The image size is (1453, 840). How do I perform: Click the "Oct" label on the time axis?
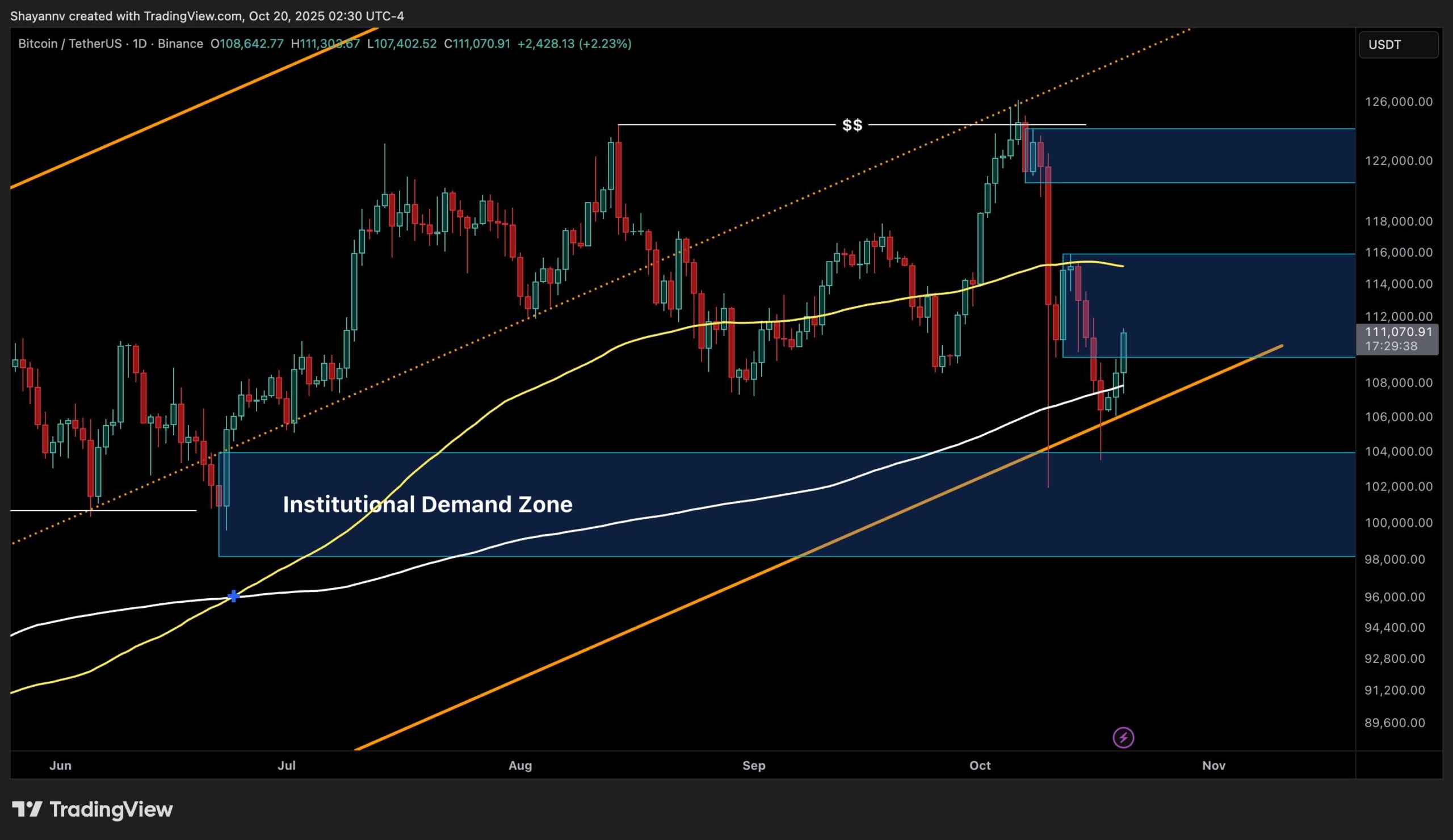(980, 766)
